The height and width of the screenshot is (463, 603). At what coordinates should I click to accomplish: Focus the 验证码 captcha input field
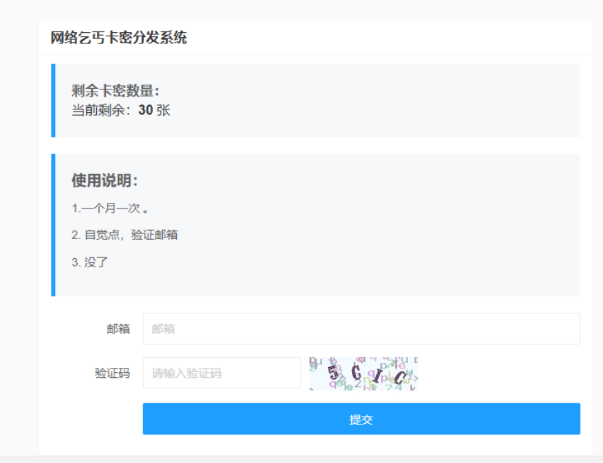click(221, 373)
